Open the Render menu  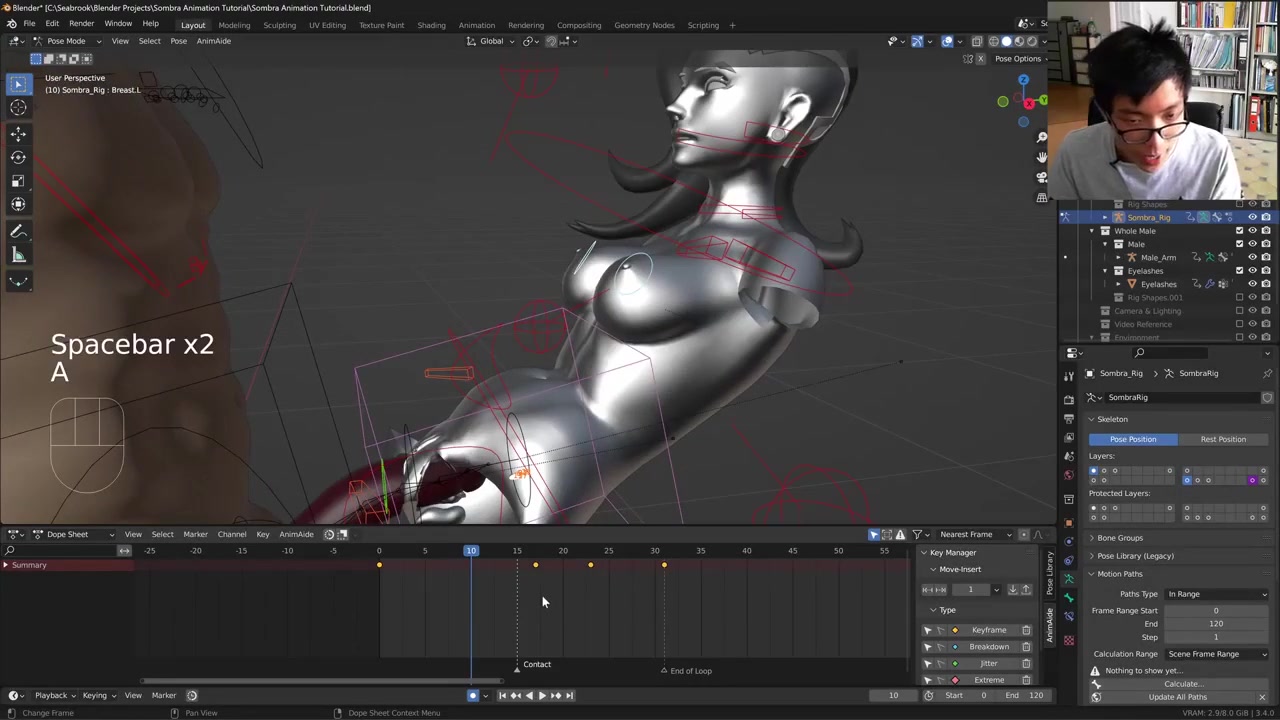(x=81, y=24)
